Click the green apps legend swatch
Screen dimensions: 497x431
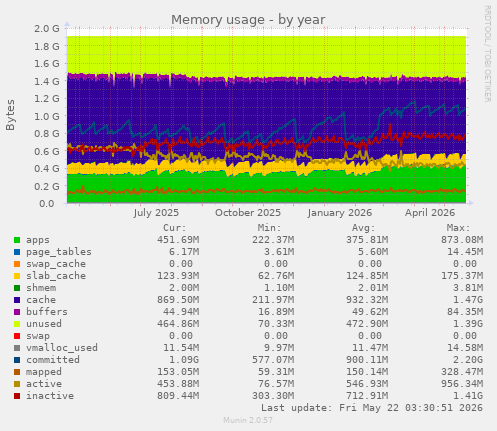click(x=17, y=240)
